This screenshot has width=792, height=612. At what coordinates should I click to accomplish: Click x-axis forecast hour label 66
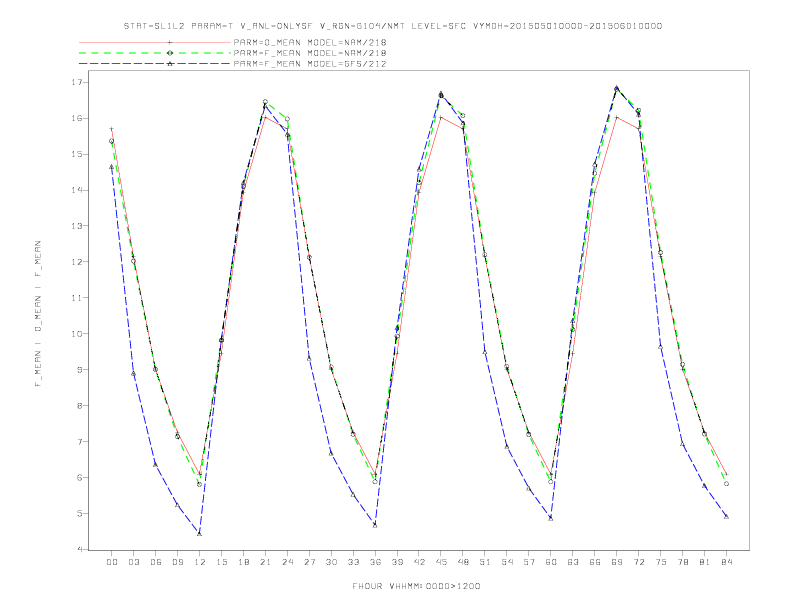(x=595, y=562)
